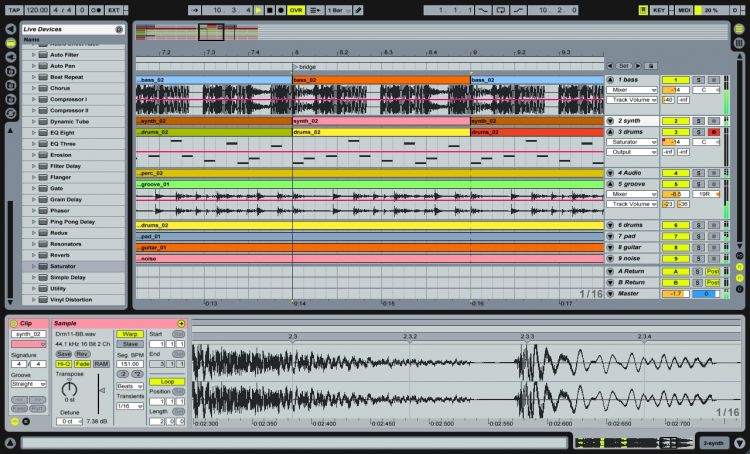Click the stop button in transport bar
The width and height of the screenshot is (750, 454).
272,9
